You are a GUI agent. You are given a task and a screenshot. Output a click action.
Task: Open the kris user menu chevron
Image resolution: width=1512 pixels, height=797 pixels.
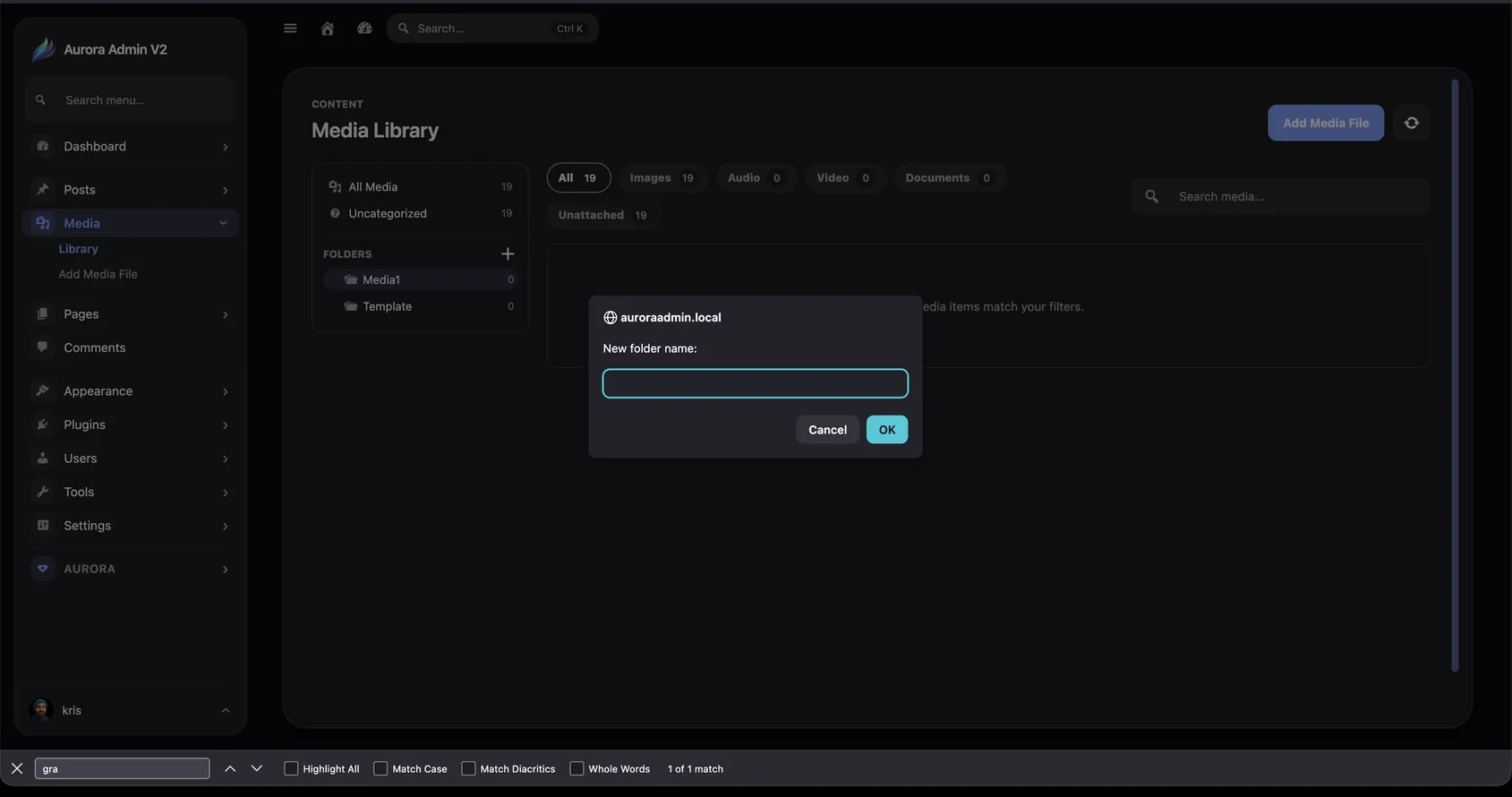(x=226, y=710)
